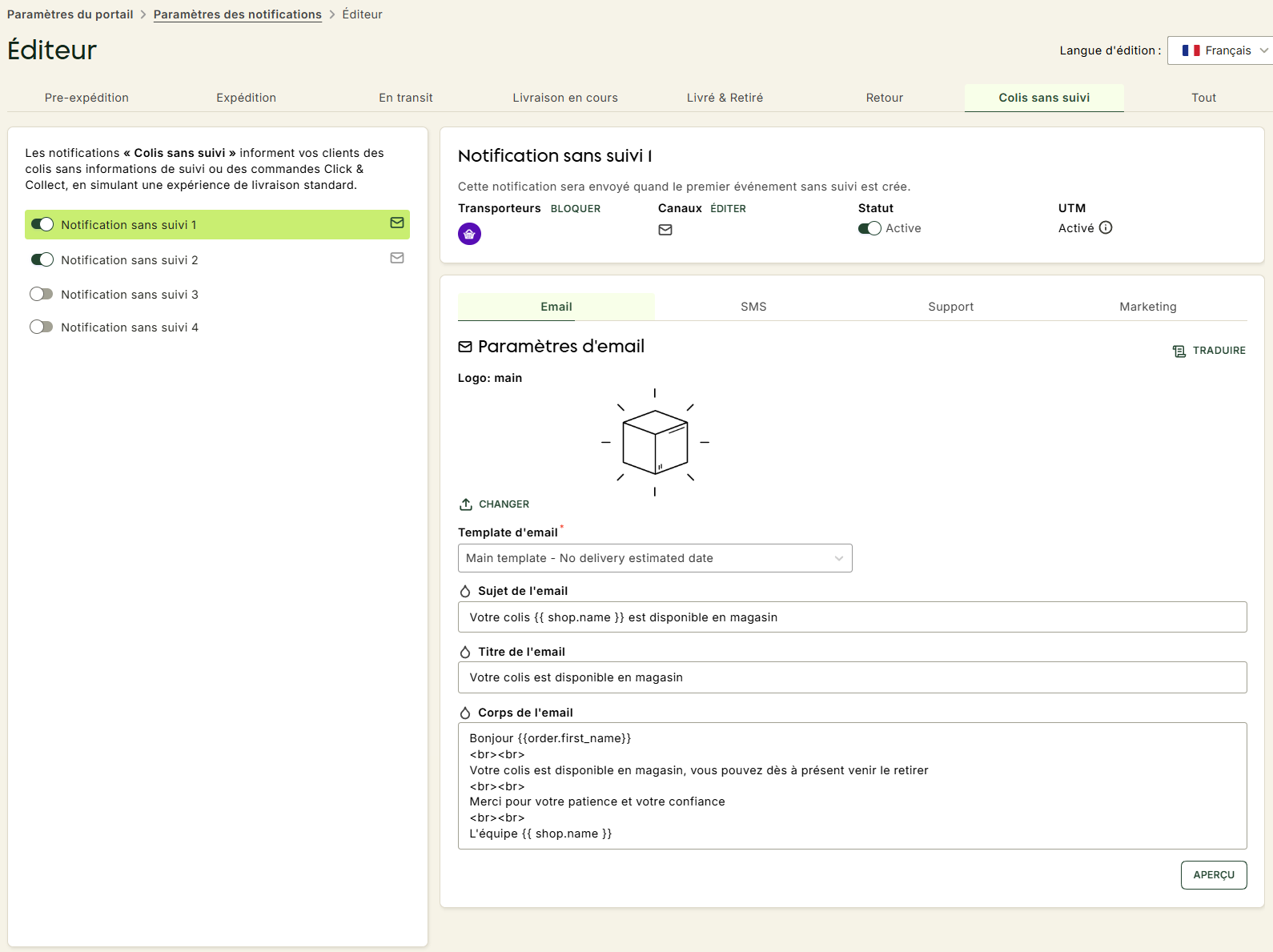Click the upload icon next to CHANGER

[466, 504]
